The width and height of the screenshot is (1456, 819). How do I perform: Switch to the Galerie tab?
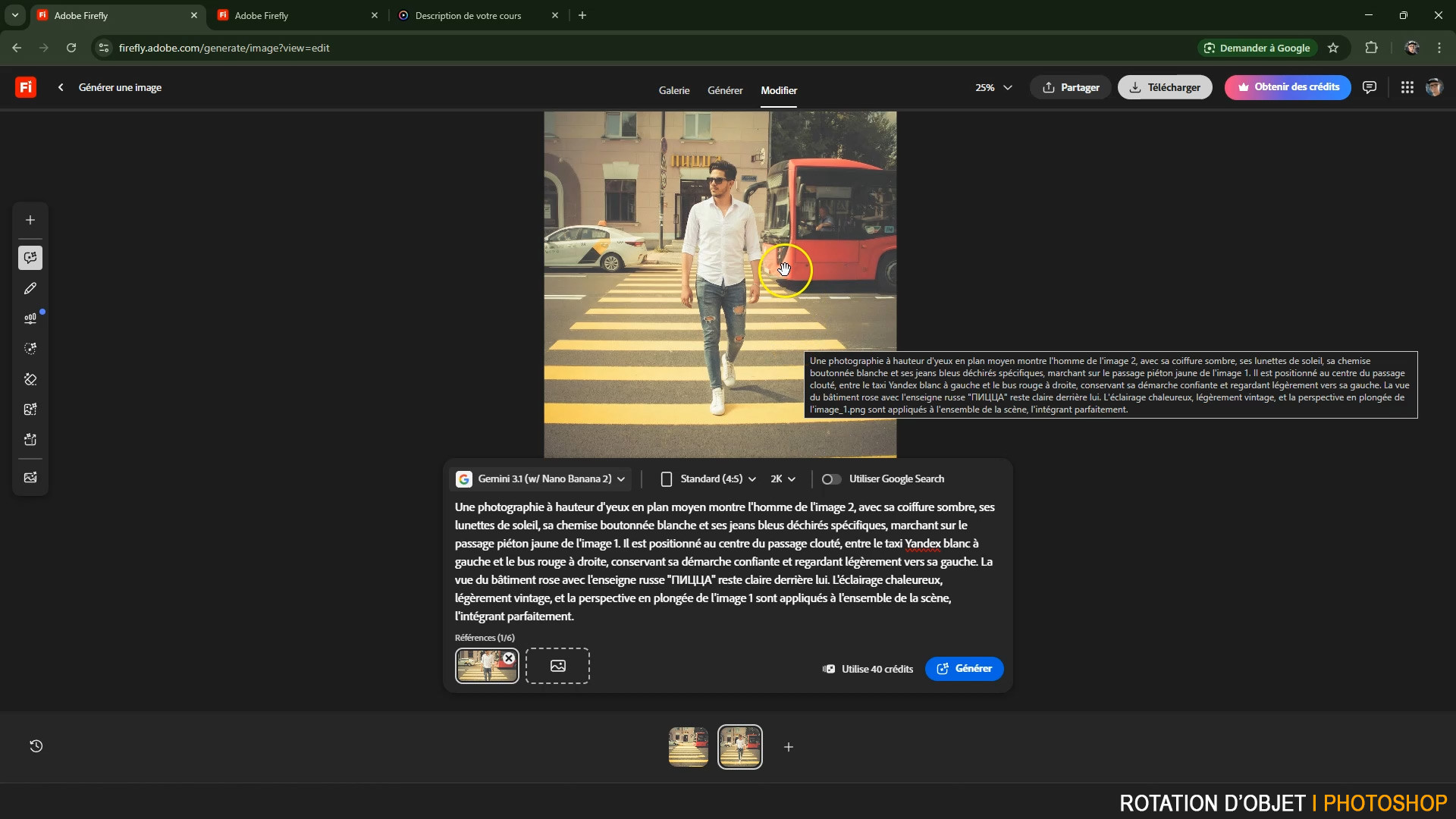click(x=673, y=90)
